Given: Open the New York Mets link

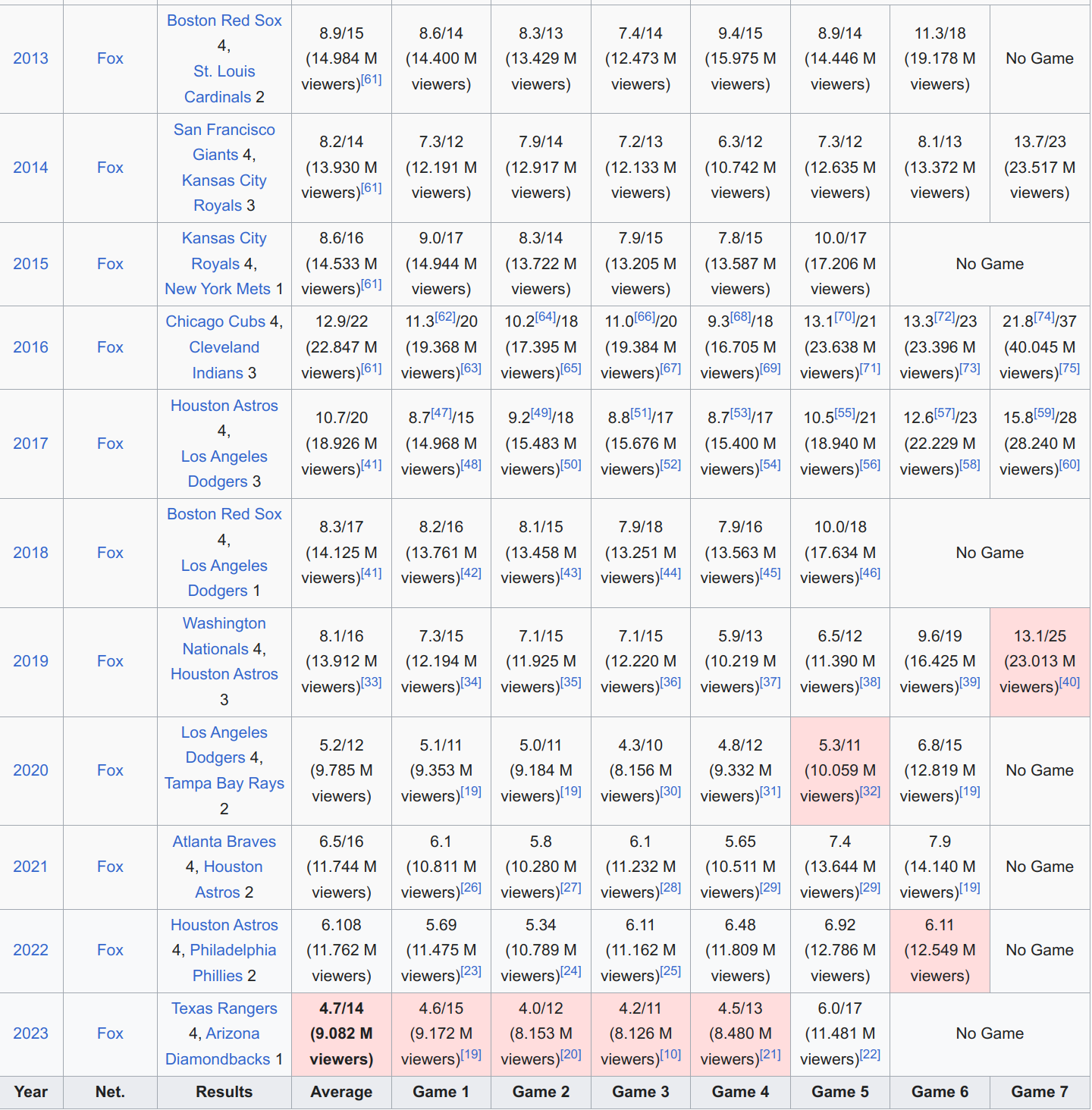Looking at the screenshot, I should click(x=218, y=289).
